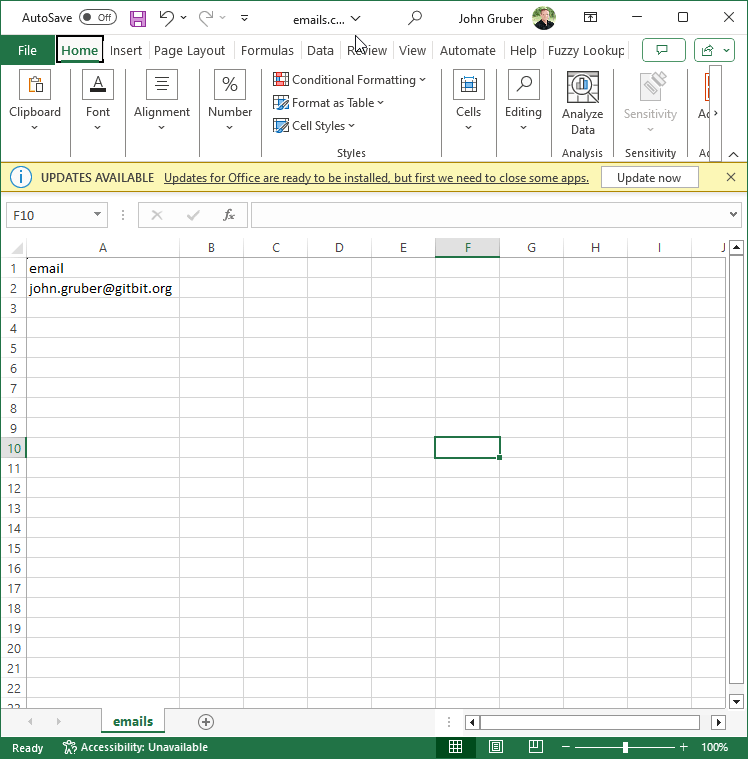The height and width of the screenshot is (759, 748).
Task: Collapse the ribbon with the chevron
Action: (x=733, y=154)
